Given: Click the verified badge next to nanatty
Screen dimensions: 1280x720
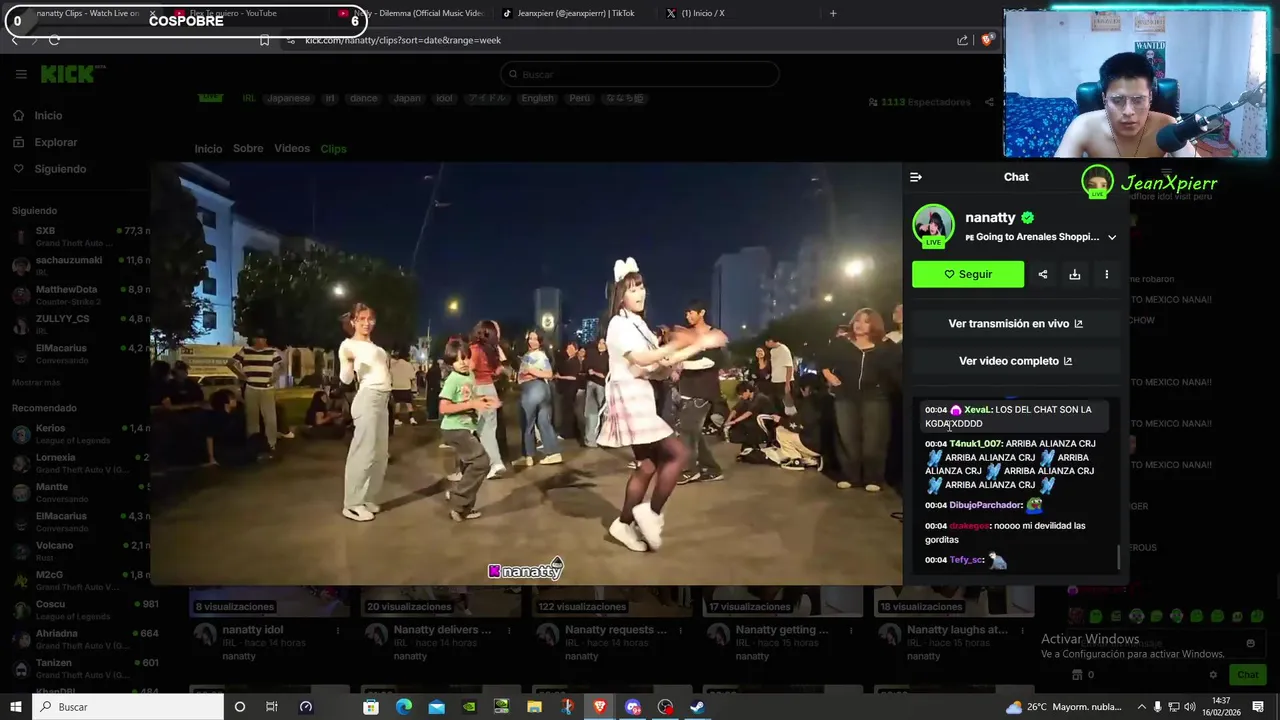Looking at the screenshot, I should tap(1027, 217).
